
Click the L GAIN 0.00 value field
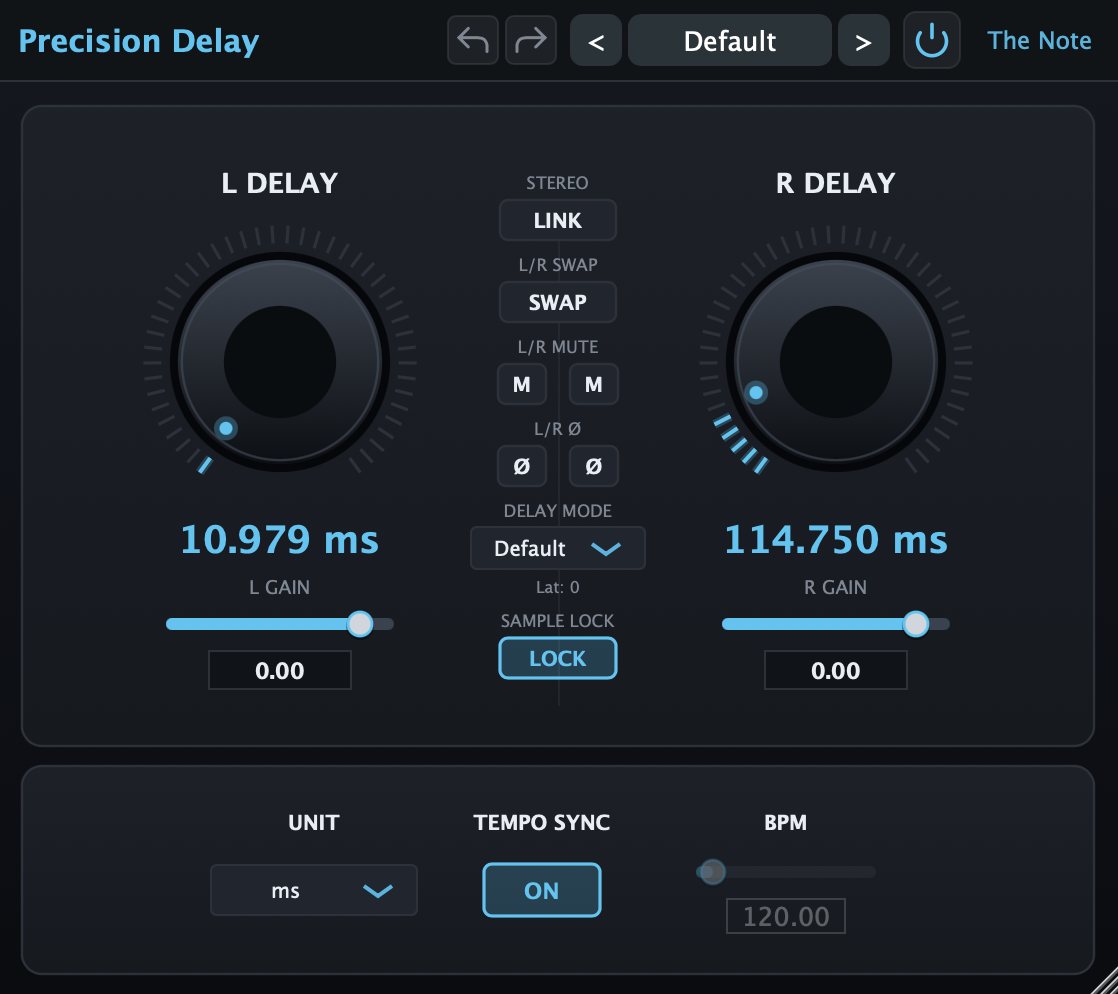coord(280,670)
